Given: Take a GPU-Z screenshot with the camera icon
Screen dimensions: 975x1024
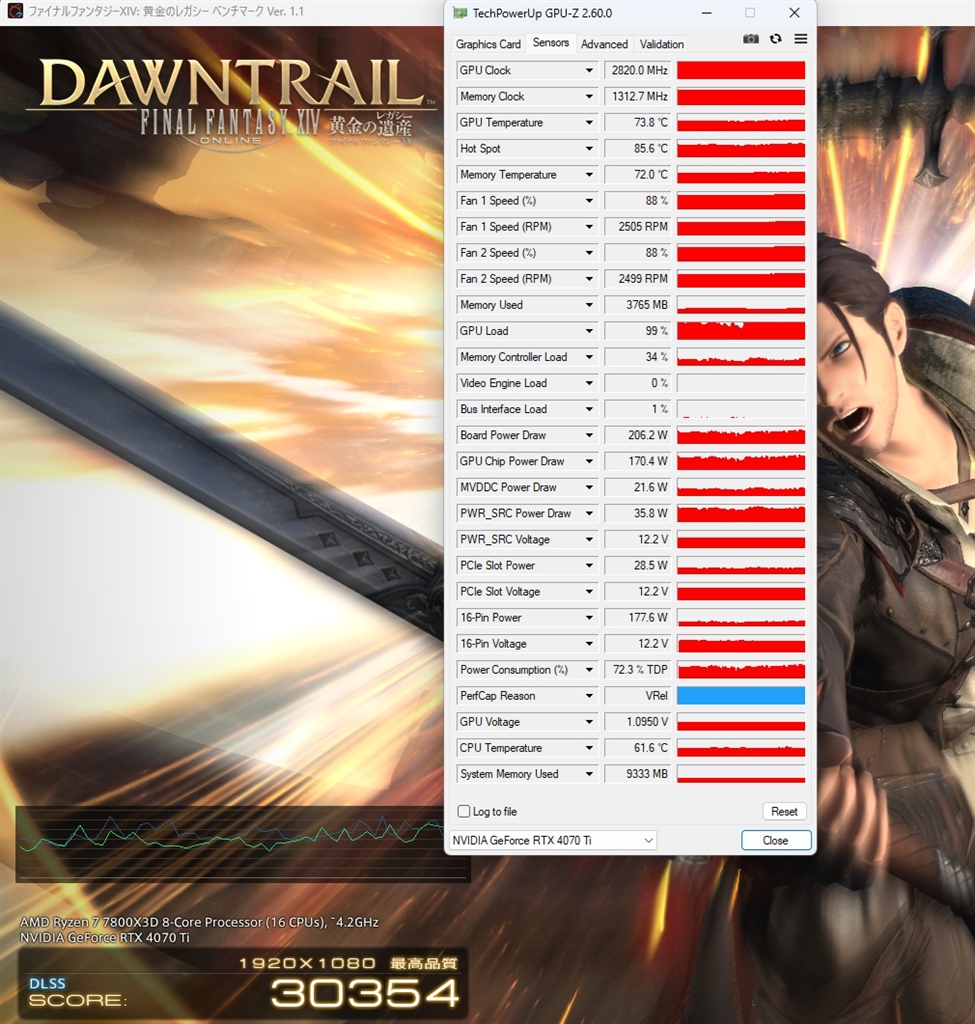Looking at the screenshot, I should 751,39.
